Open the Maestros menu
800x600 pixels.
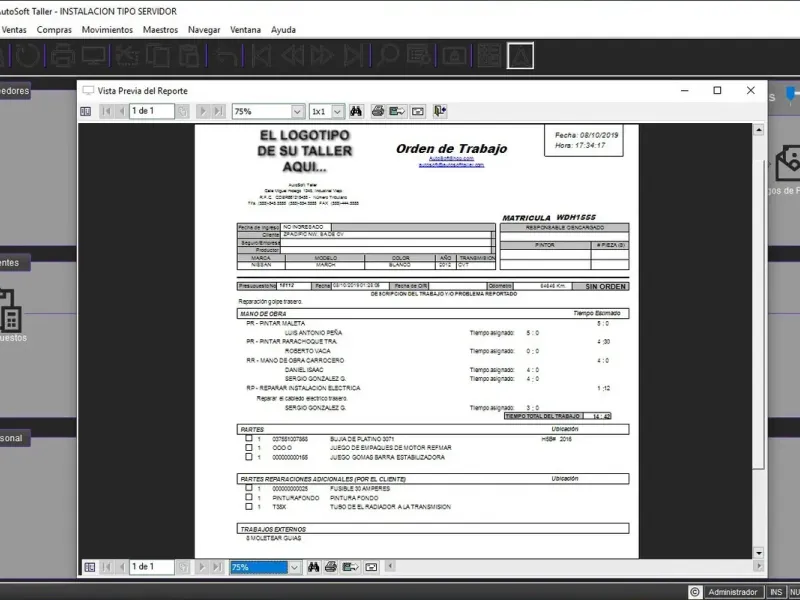pos(160,30)
